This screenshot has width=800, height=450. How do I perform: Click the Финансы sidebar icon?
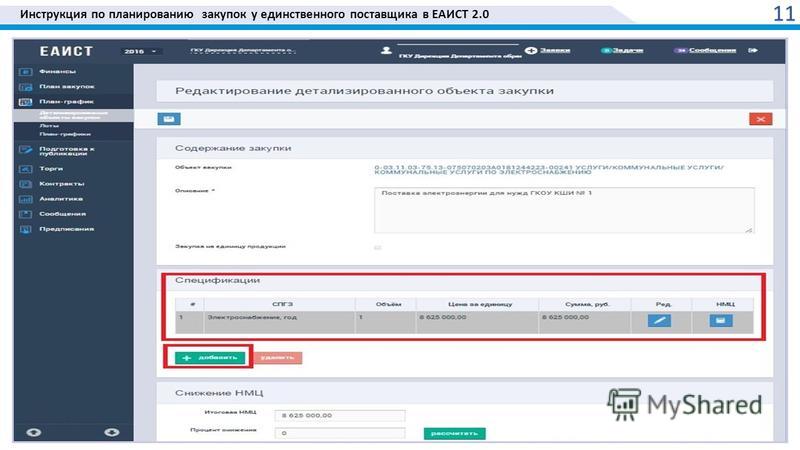(x=26, y=72)
